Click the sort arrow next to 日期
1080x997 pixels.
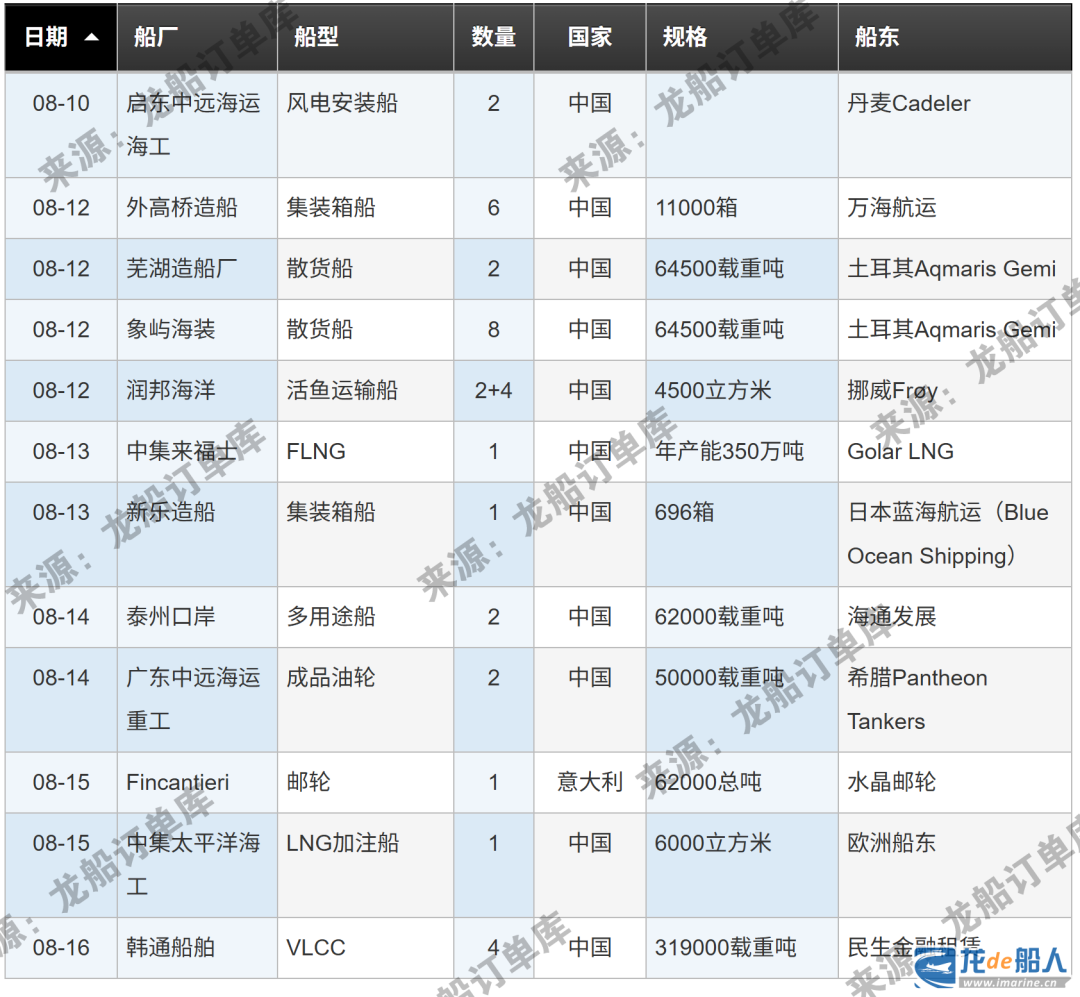(x=91, y=38)
